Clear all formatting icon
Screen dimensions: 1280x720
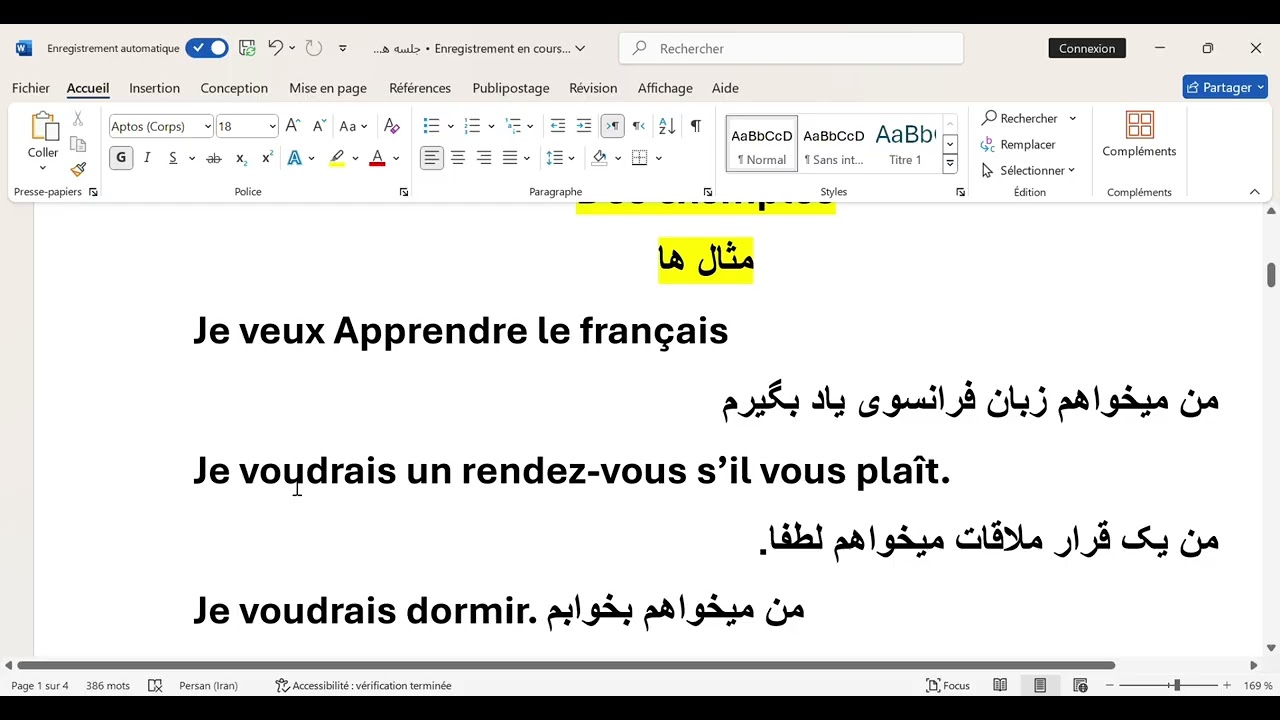(392, 126)
